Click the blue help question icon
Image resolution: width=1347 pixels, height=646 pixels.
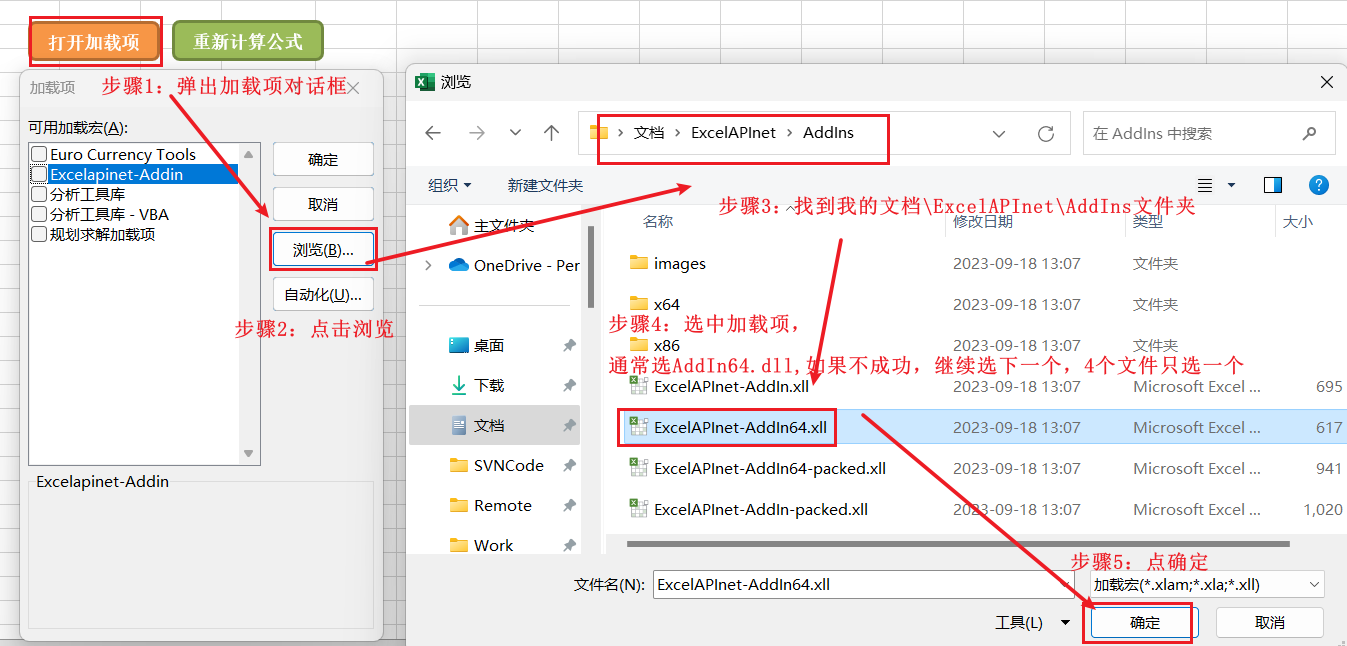point(1319,185)
